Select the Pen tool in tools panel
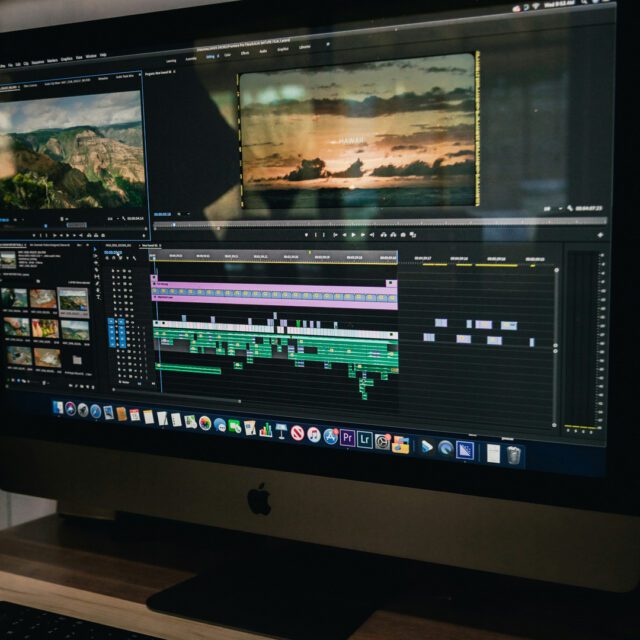640x640 pixels. pos(97,284)
